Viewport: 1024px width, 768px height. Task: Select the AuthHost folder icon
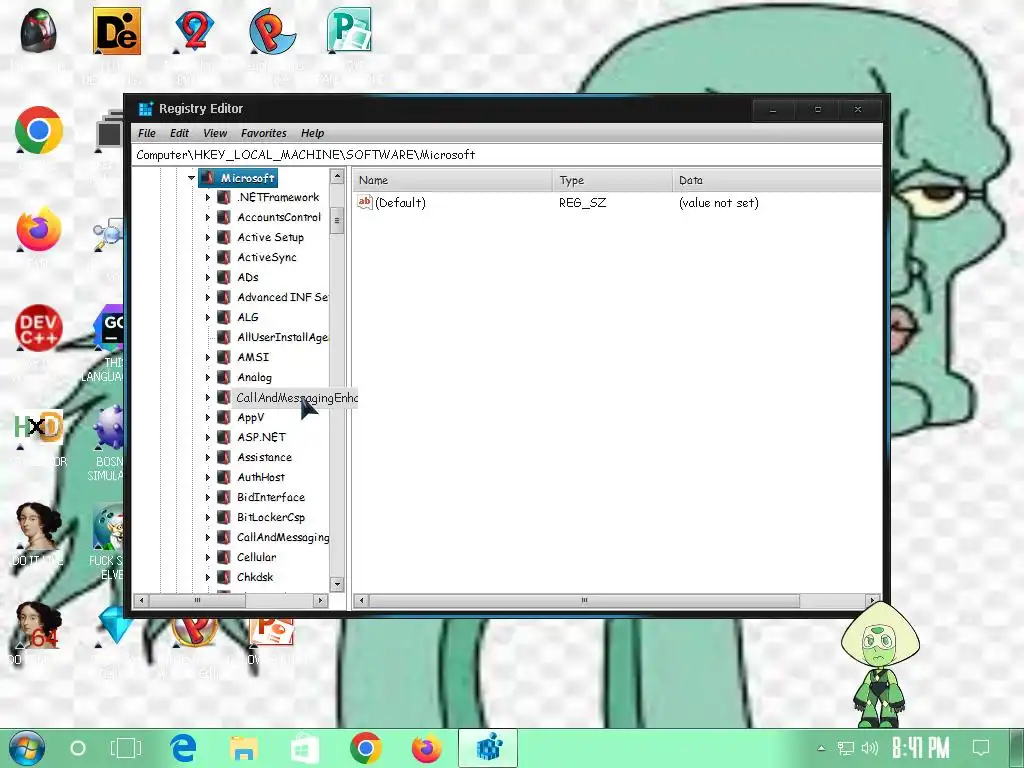click(224, 477)
